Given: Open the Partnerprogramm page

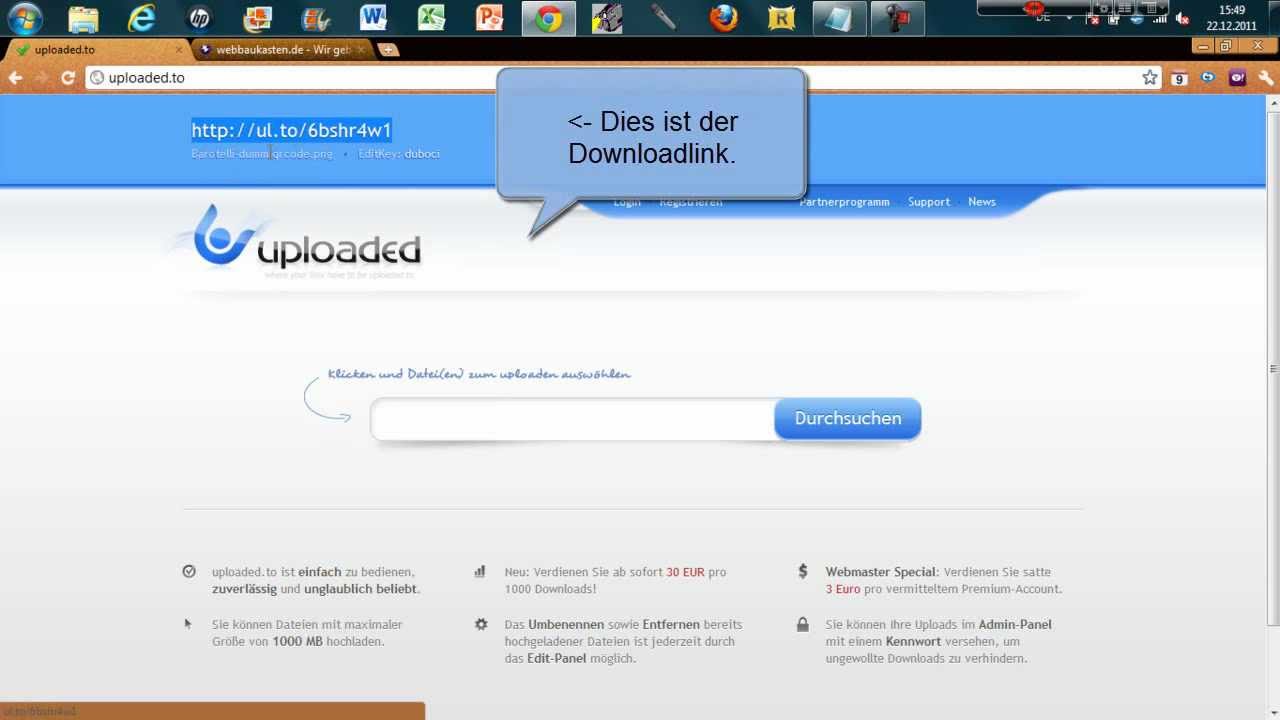Looking at the screenshot, I should click(844, 202).
